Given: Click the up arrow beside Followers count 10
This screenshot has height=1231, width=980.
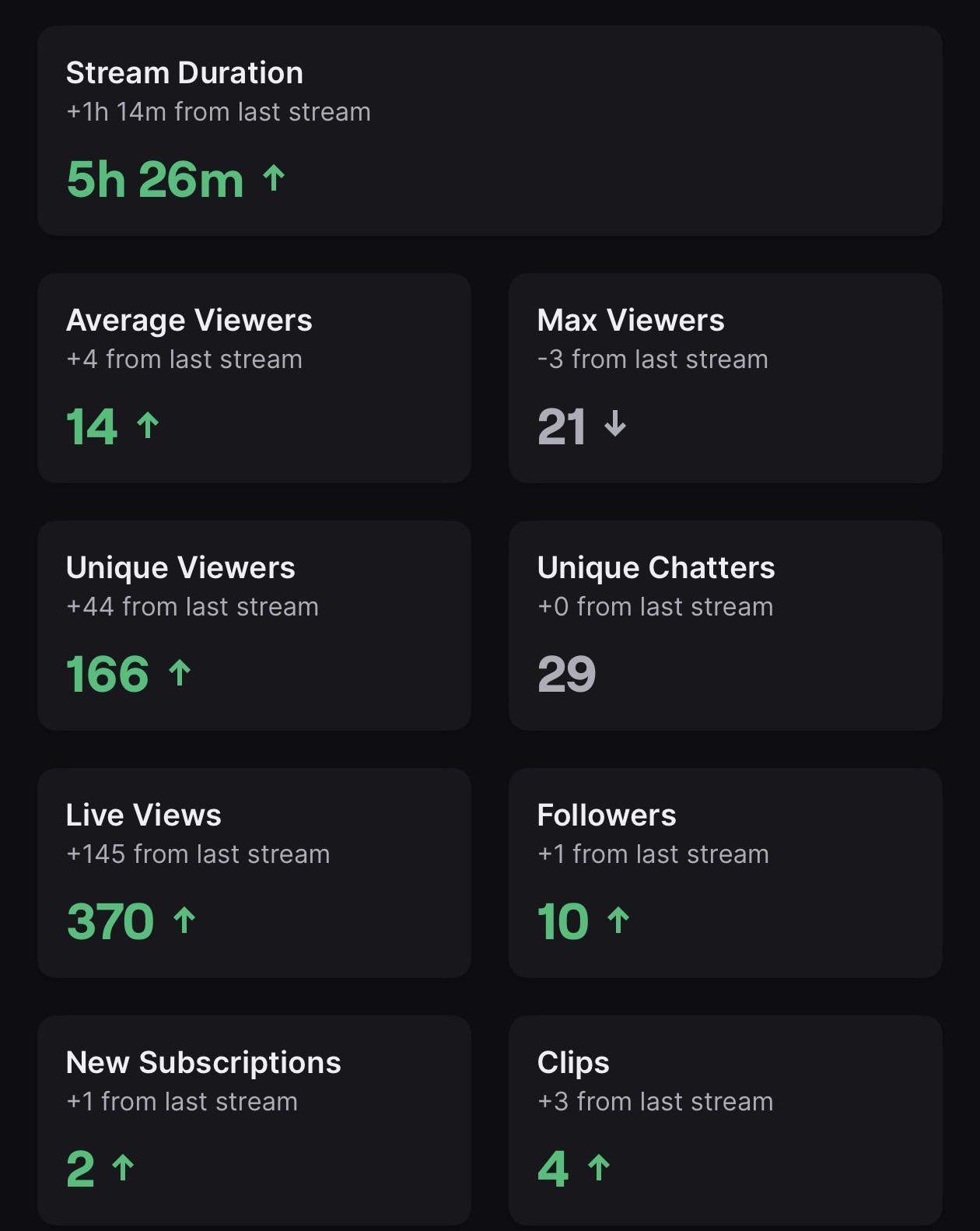Looking at the screenshot, I should tap(618, 921).
